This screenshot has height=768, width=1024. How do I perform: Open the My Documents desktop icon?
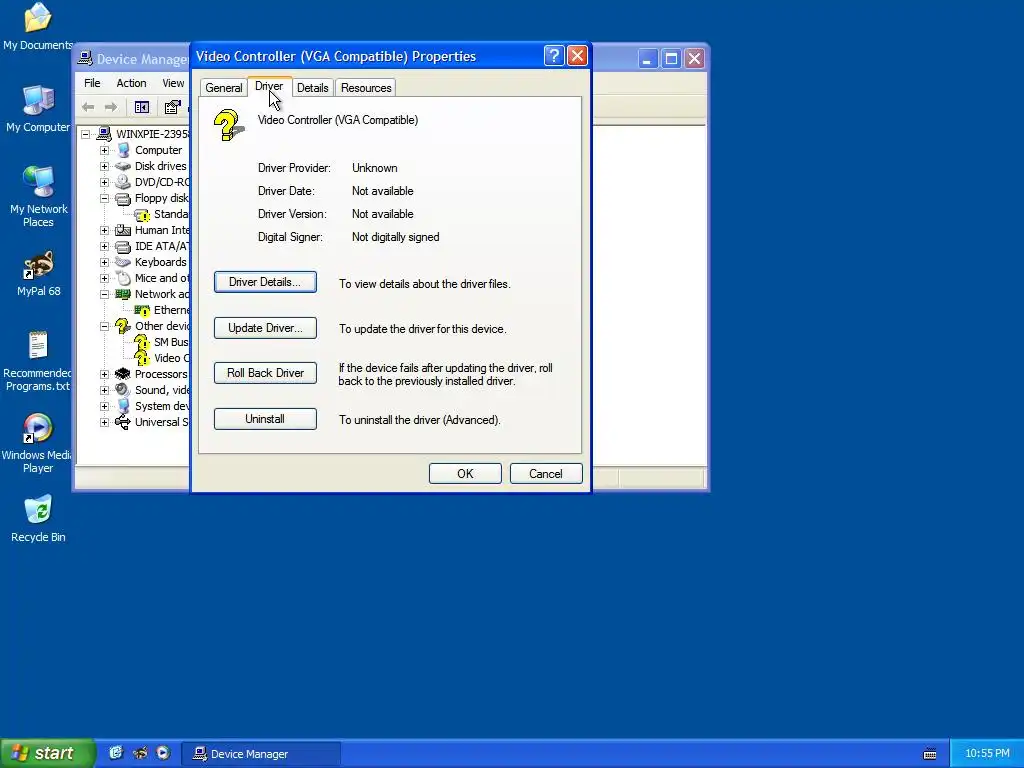click(x=38, y=26)
